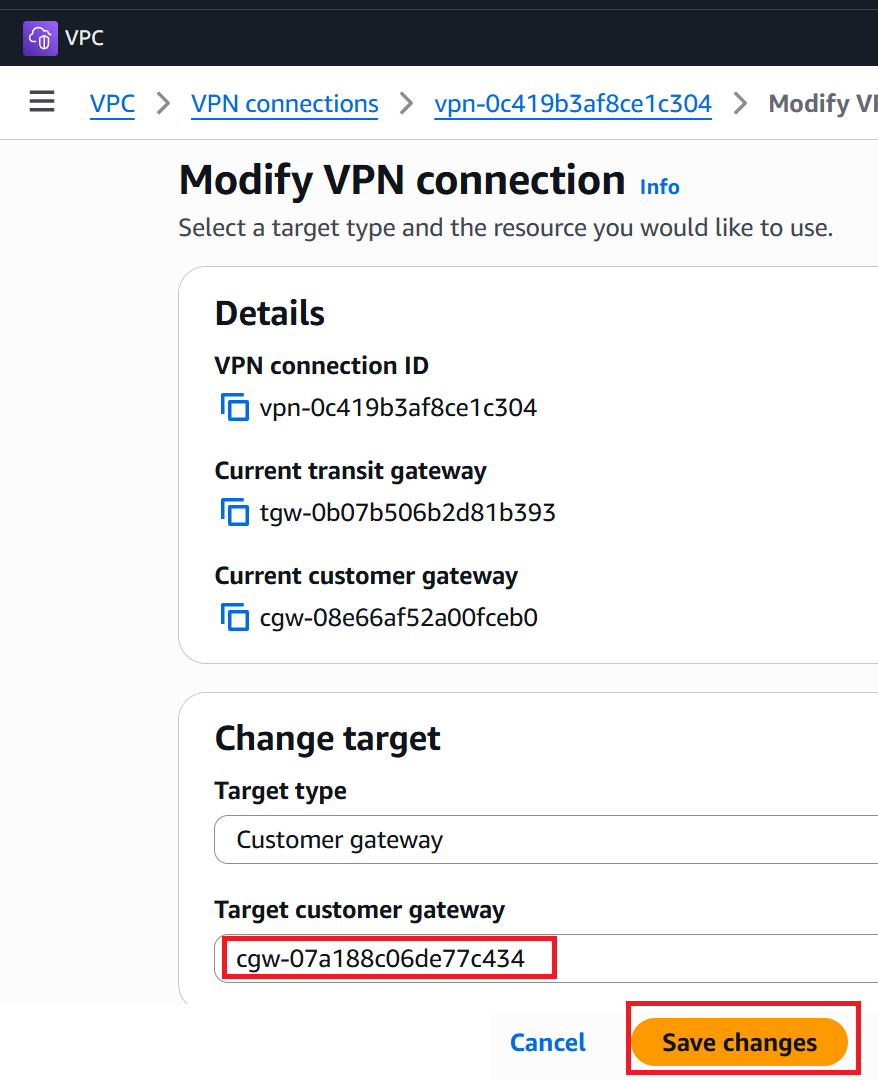Expand the Target type dropdown
The width and height of the screenshot is (878, 1080).
pos(546,840)
